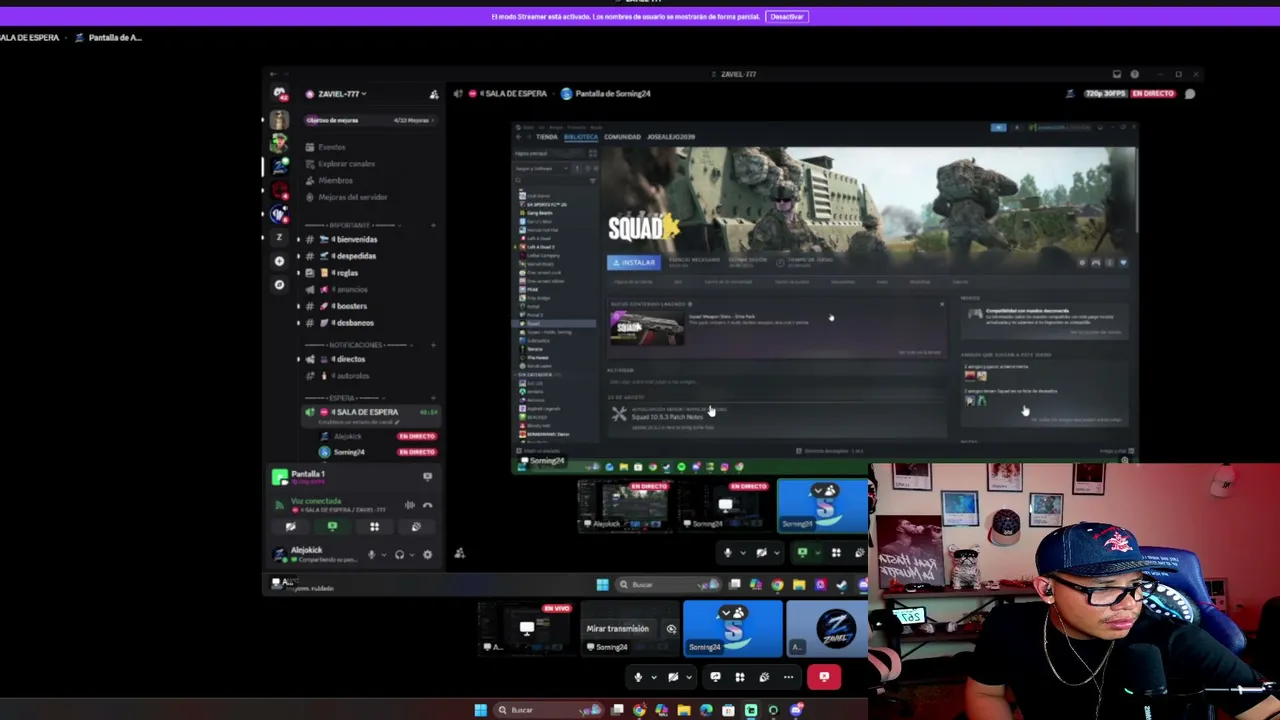Screen dimensions: 1280x720
Task: Open Eventos in the server sidebar
Action: click(332, 147)
